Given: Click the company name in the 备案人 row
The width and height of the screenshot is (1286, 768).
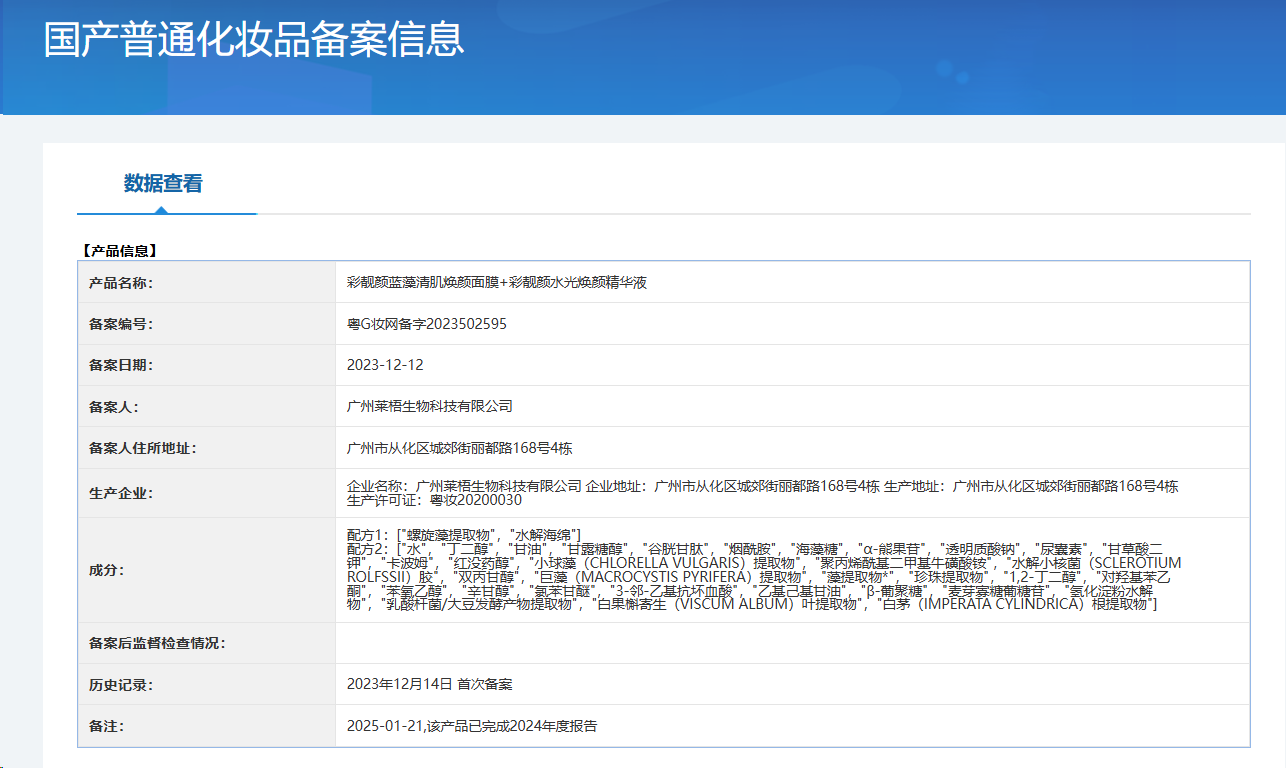Looking at the screenshot, I should pos(429,407).
